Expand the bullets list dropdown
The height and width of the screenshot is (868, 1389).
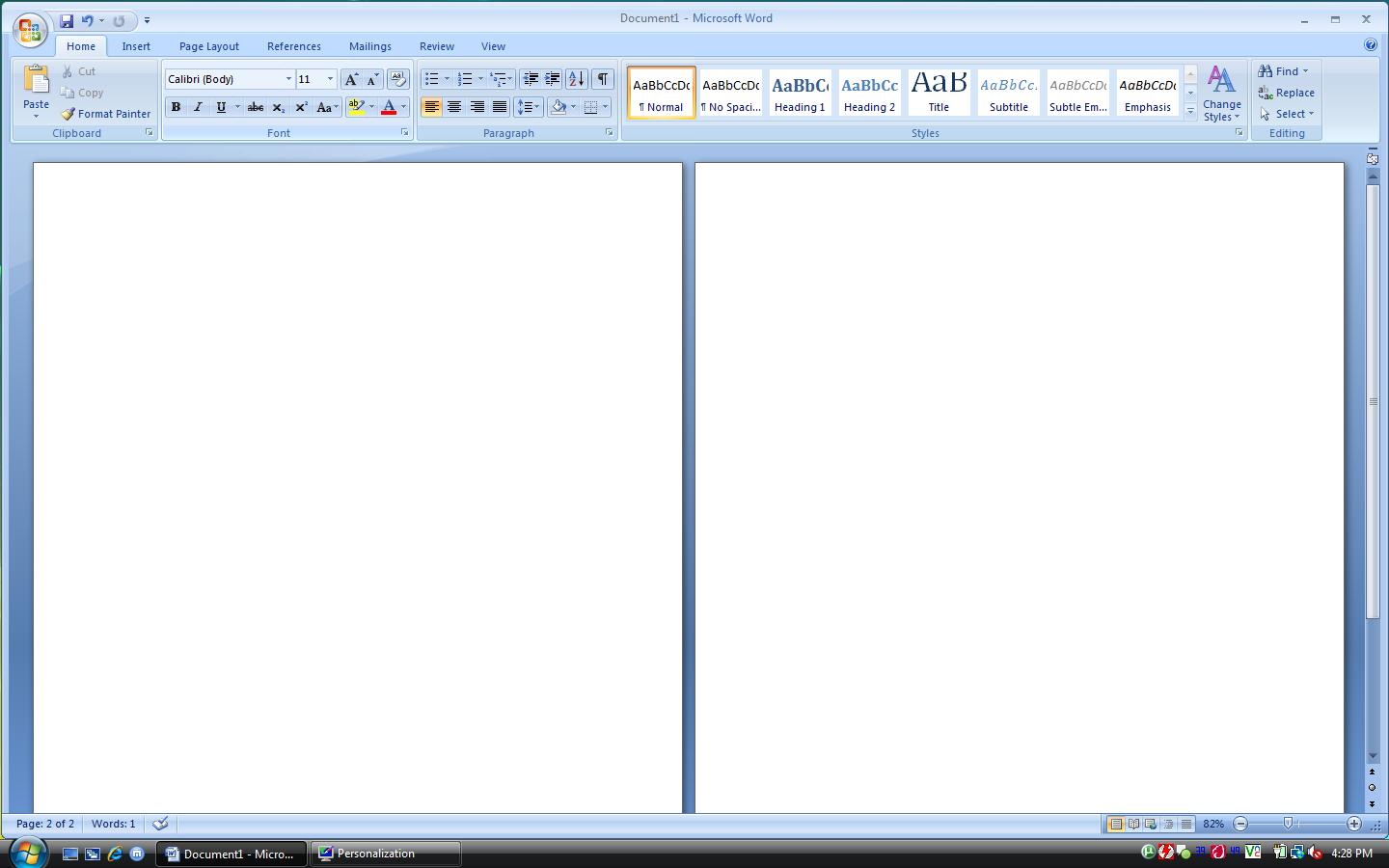pyautogui.click(x=447, y=79)
